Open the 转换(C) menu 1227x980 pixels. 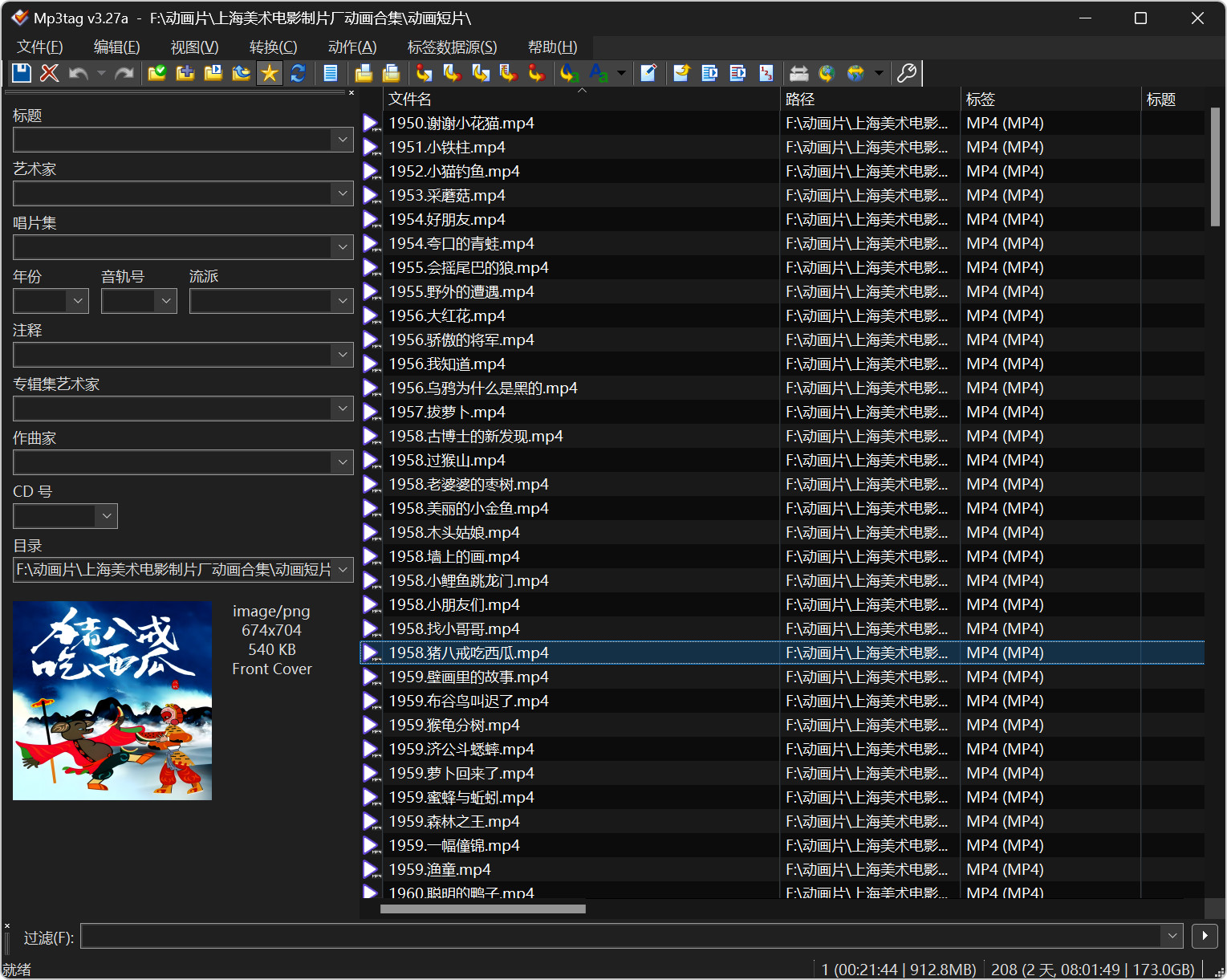click(273, 47)
